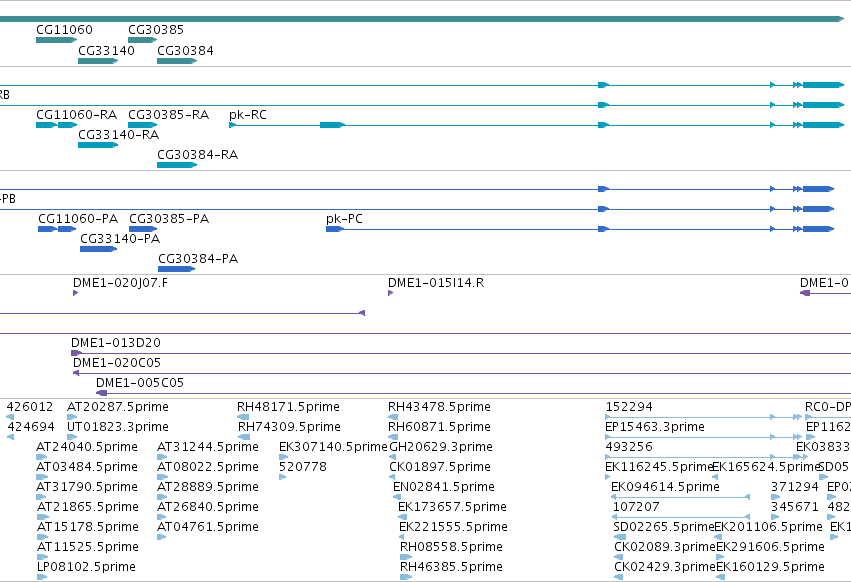This screenshot has width=851, height=582.
Task: Select AT24040.5prime EST
Action: [42, 457]
